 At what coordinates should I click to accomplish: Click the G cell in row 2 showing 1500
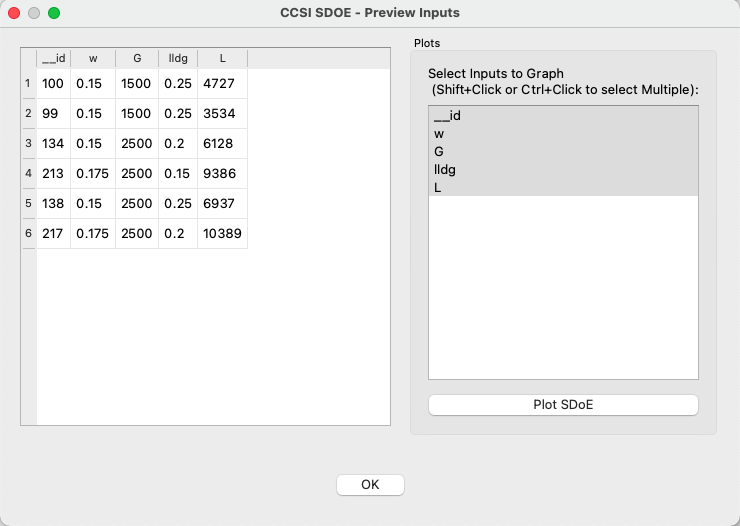click(x=137, y=113)
